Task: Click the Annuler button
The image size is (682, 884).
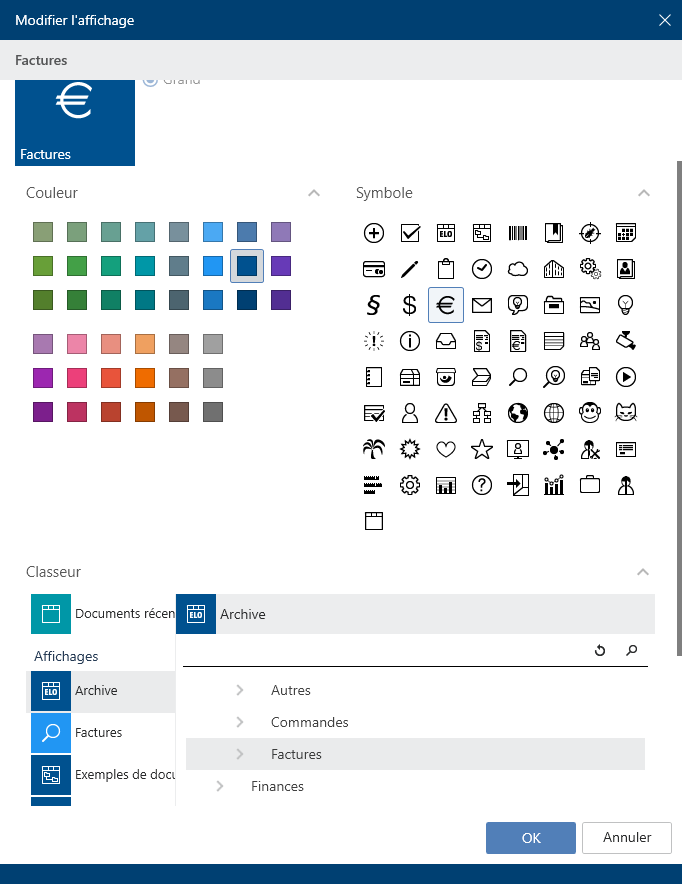Action: point(627,837)
